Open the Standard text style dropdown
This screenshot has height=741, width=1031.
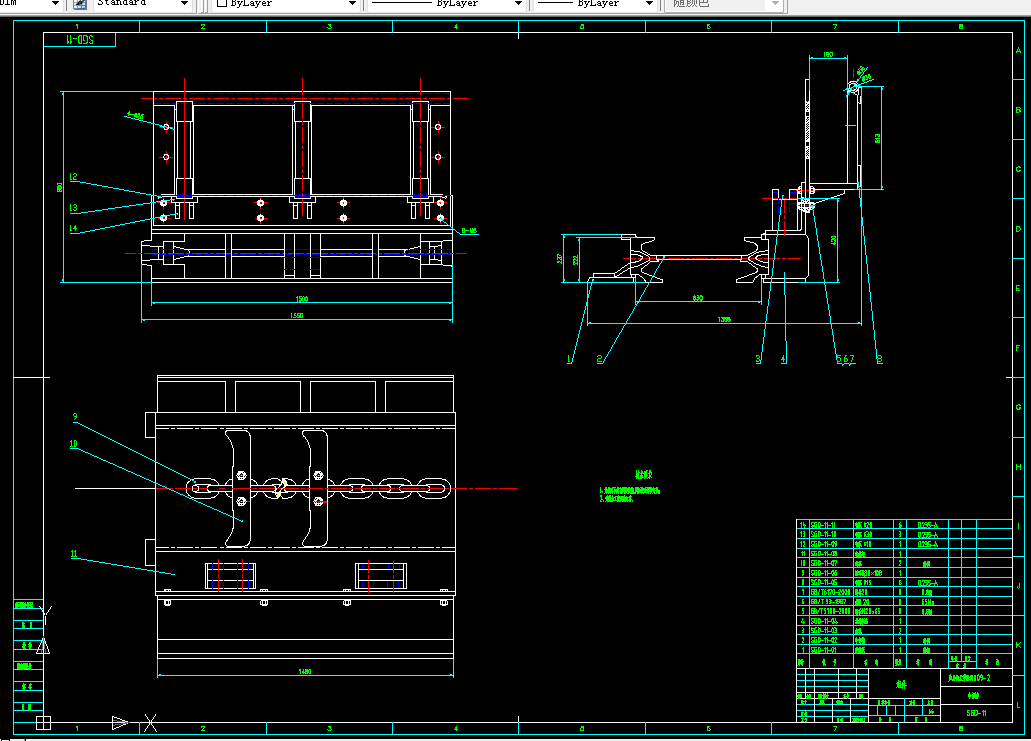tap(184, 4)
